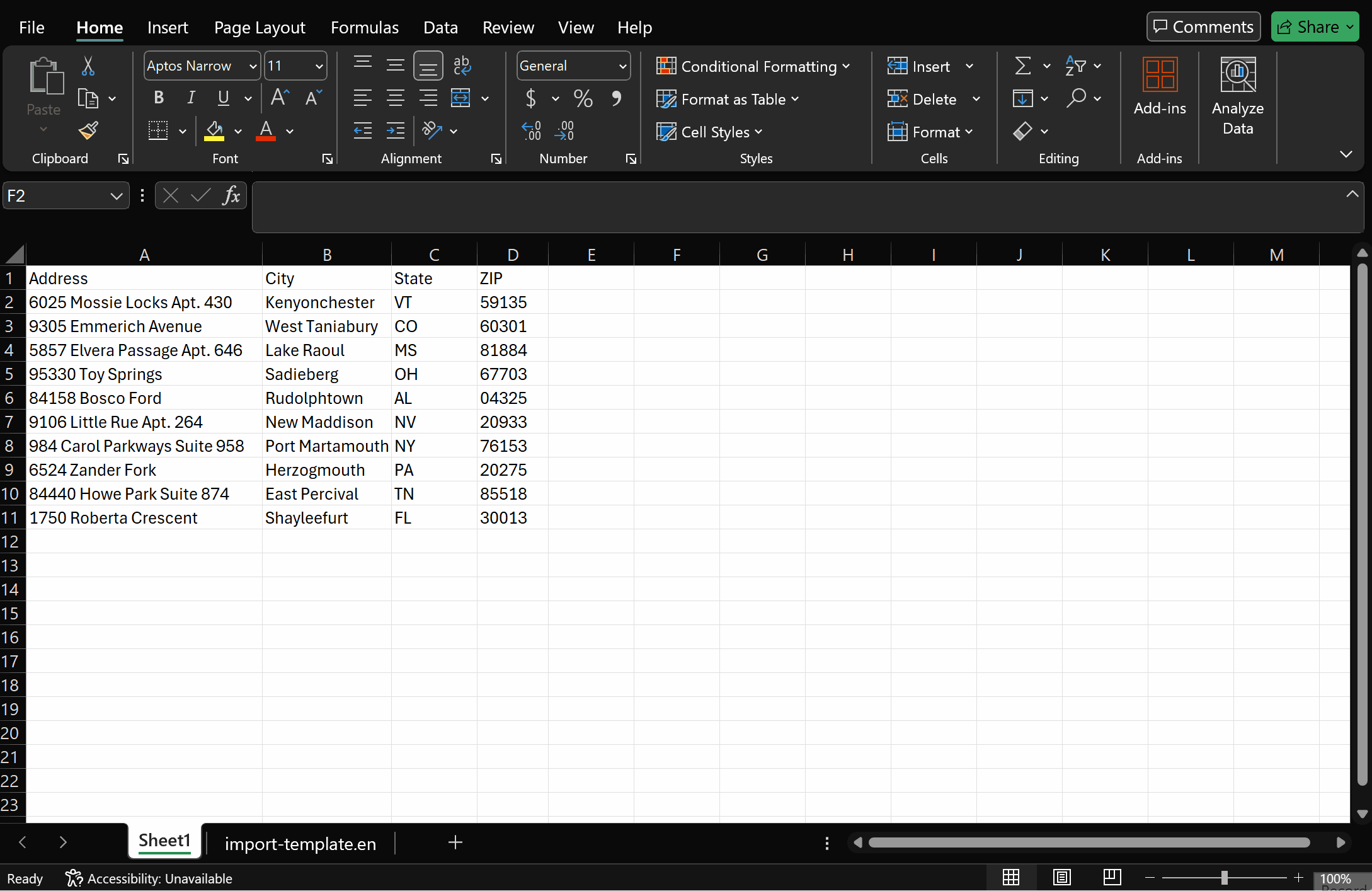This screenshot has width=1372, height=891.
Task: Expand the General number format dropdown
Action: click(622, 66)
